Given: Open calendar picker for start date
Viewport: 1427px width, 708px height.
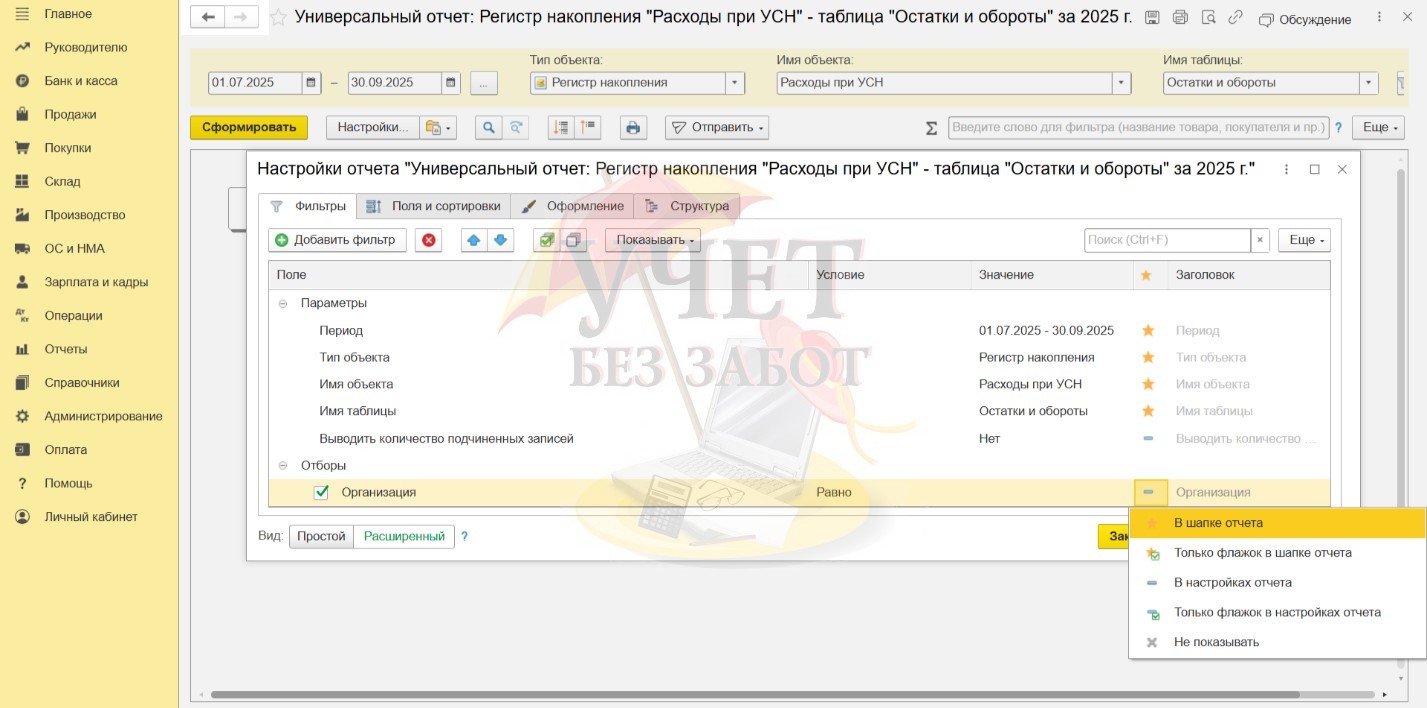Looking at the screenshot, I should (x=311, y=83).
